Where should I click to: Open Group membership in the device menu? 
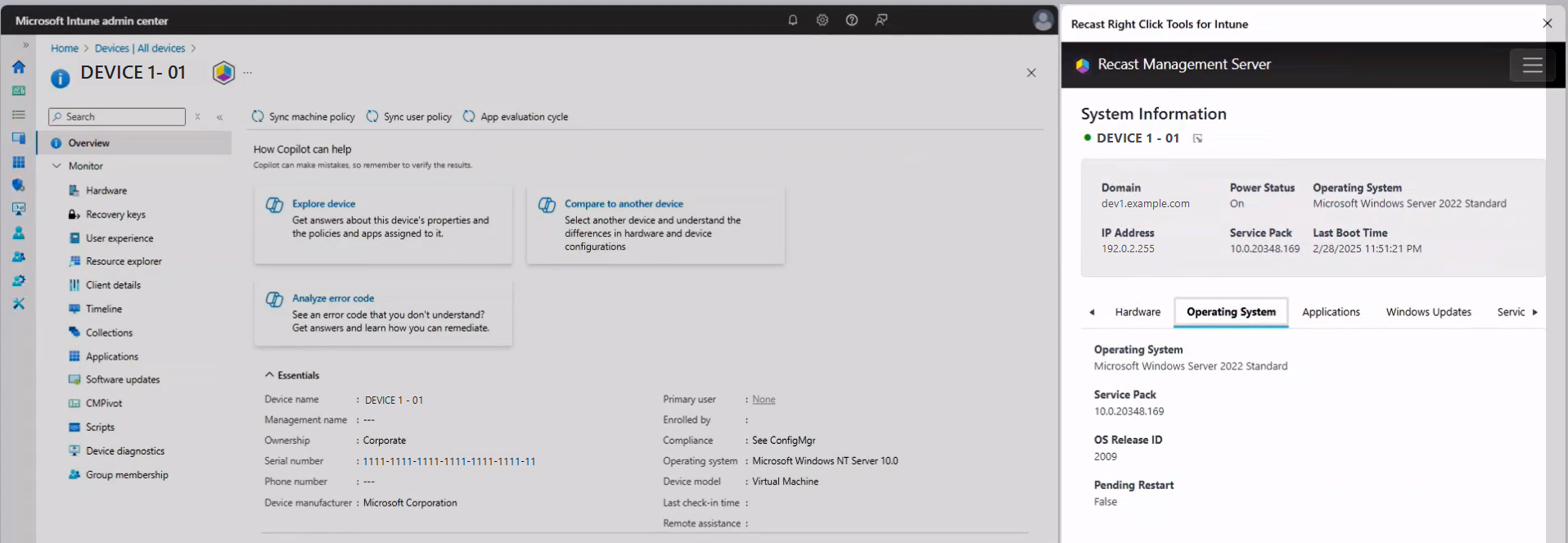[x=127, y=475]
